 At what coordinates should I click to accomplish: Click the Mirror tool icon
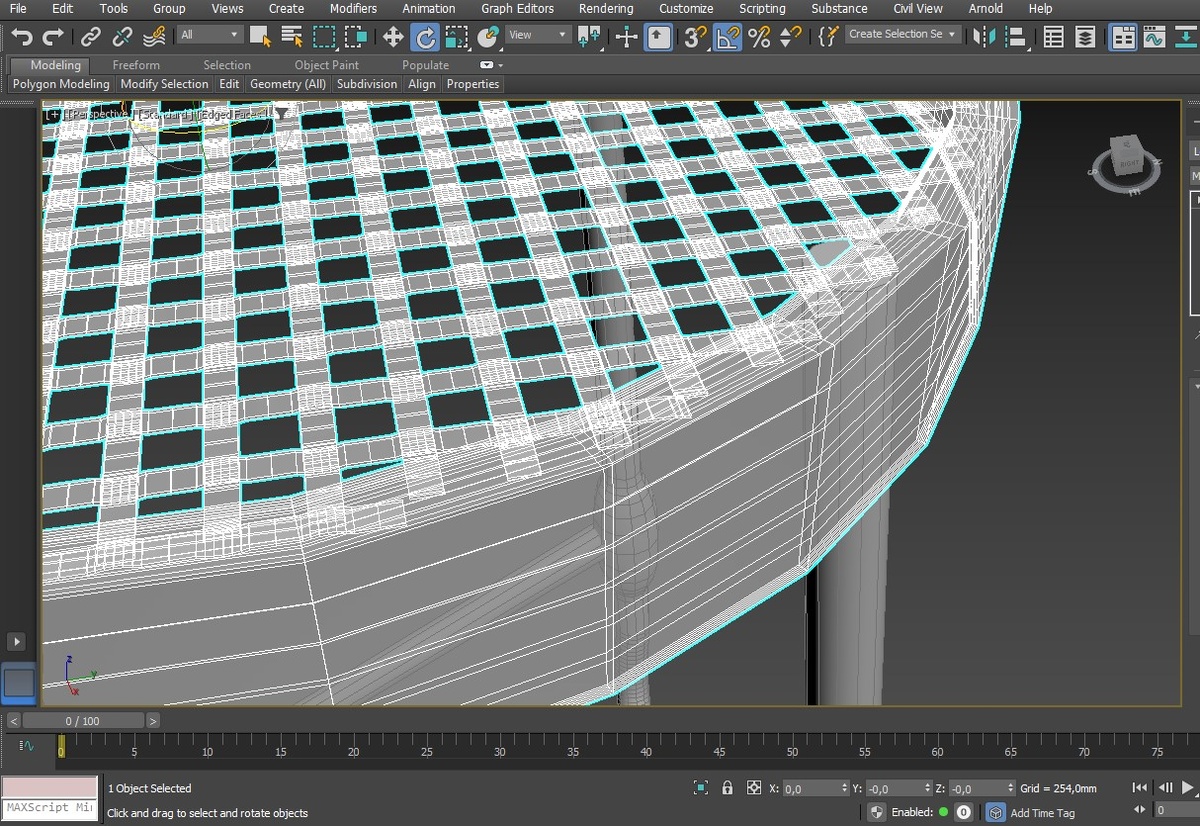(985, 37)
